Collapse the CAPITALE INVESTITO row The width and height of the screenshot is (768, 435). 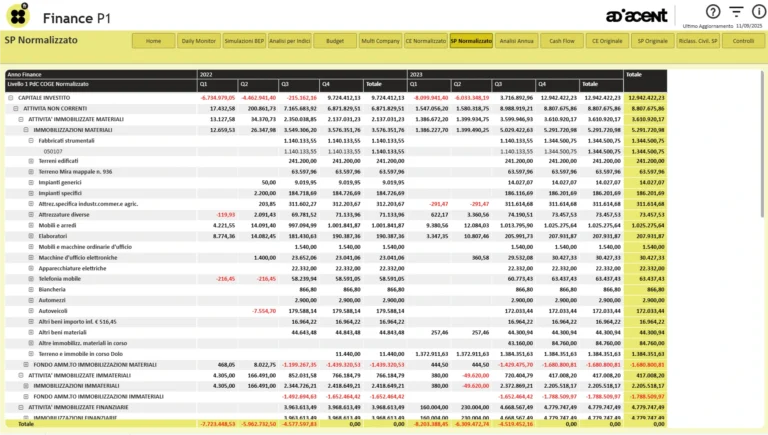11,98
